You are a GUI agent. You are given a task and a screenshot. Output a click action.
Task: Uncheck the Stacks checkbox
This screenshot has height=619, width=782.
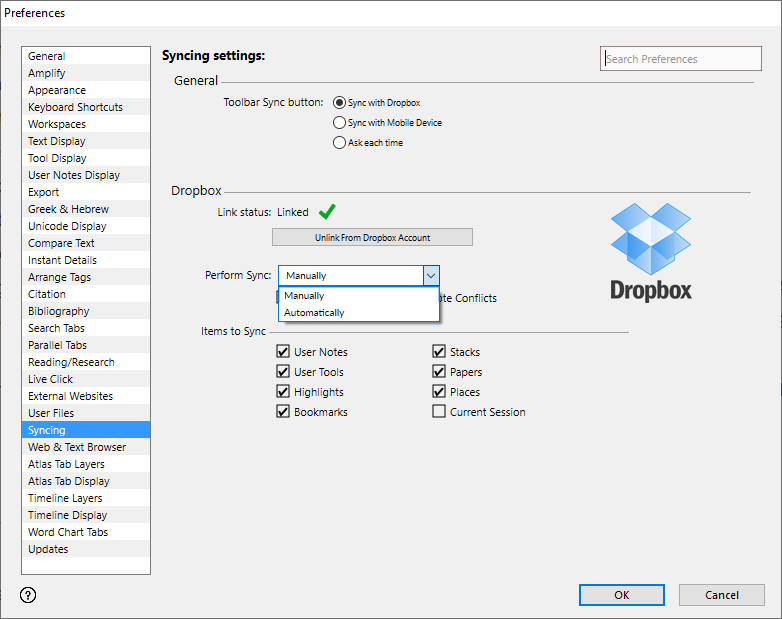[439, 352]
